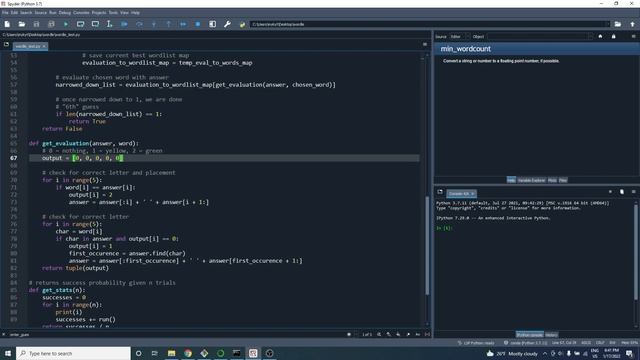Run the current cell

click(80, 24)
